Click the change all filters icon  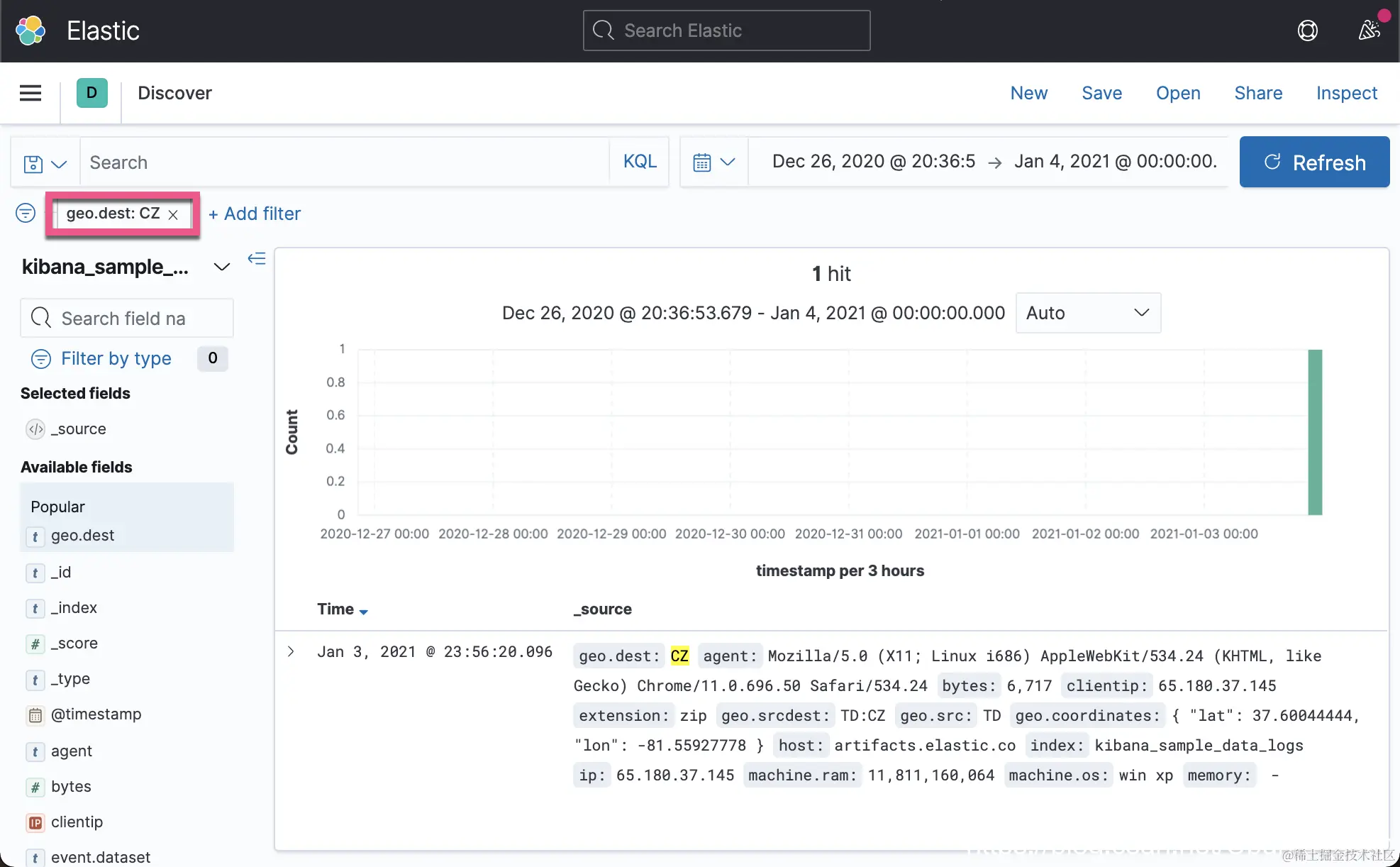click(x=26, y=213)
